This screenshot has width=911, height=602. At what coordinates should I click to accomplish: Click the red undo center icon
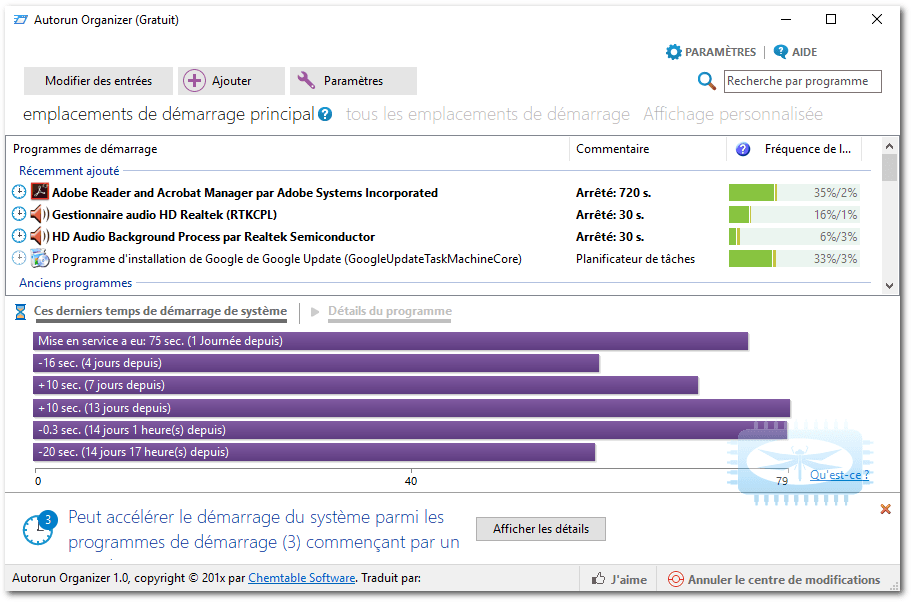tap(675, 579)
